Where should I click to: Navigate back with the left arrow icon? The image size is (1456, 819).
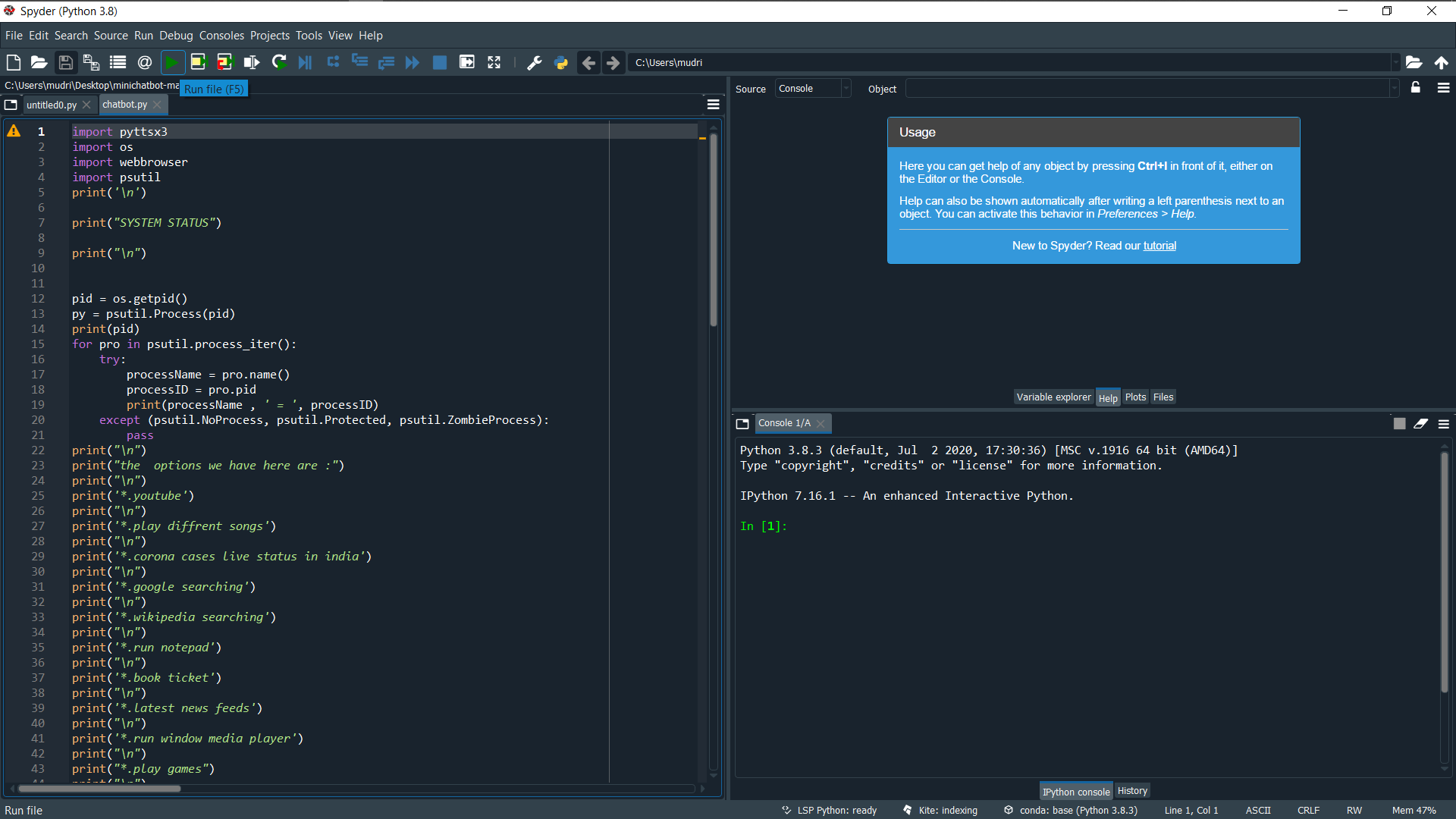click(x=588, y=62)
